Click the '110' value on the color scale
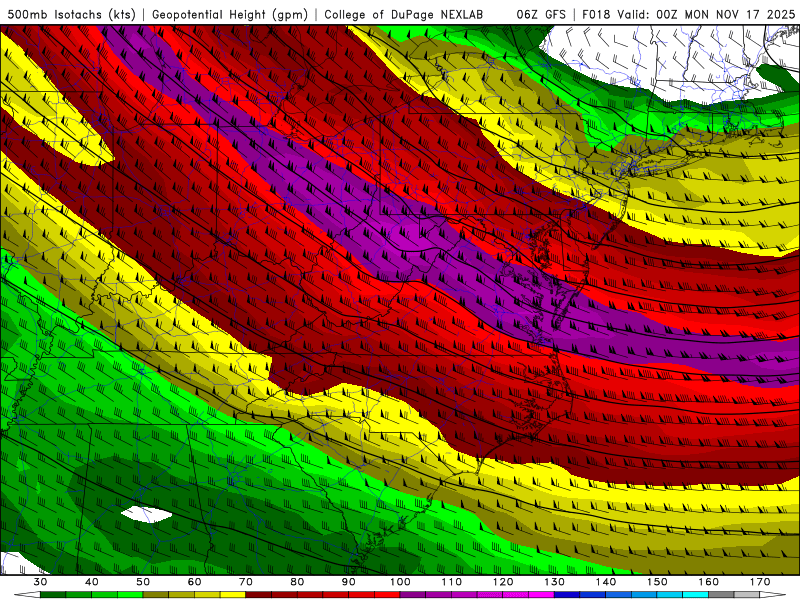800x600 pixels. [452, 582]
